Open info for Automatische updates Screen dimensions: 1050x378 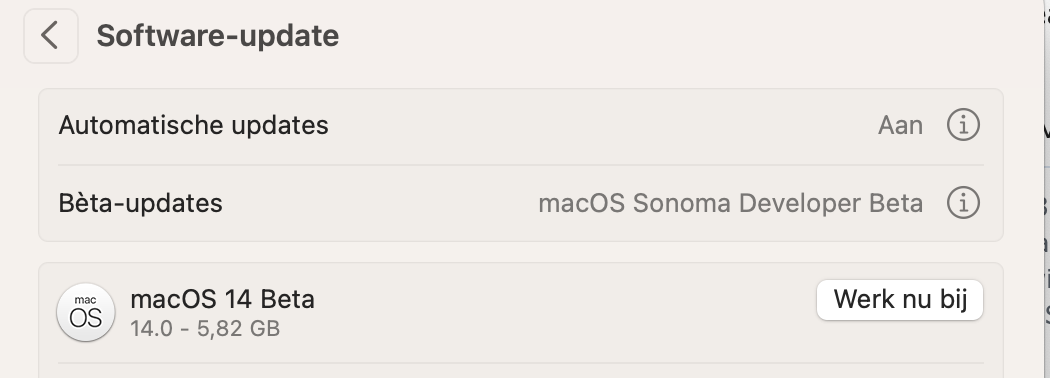[963, 125]
